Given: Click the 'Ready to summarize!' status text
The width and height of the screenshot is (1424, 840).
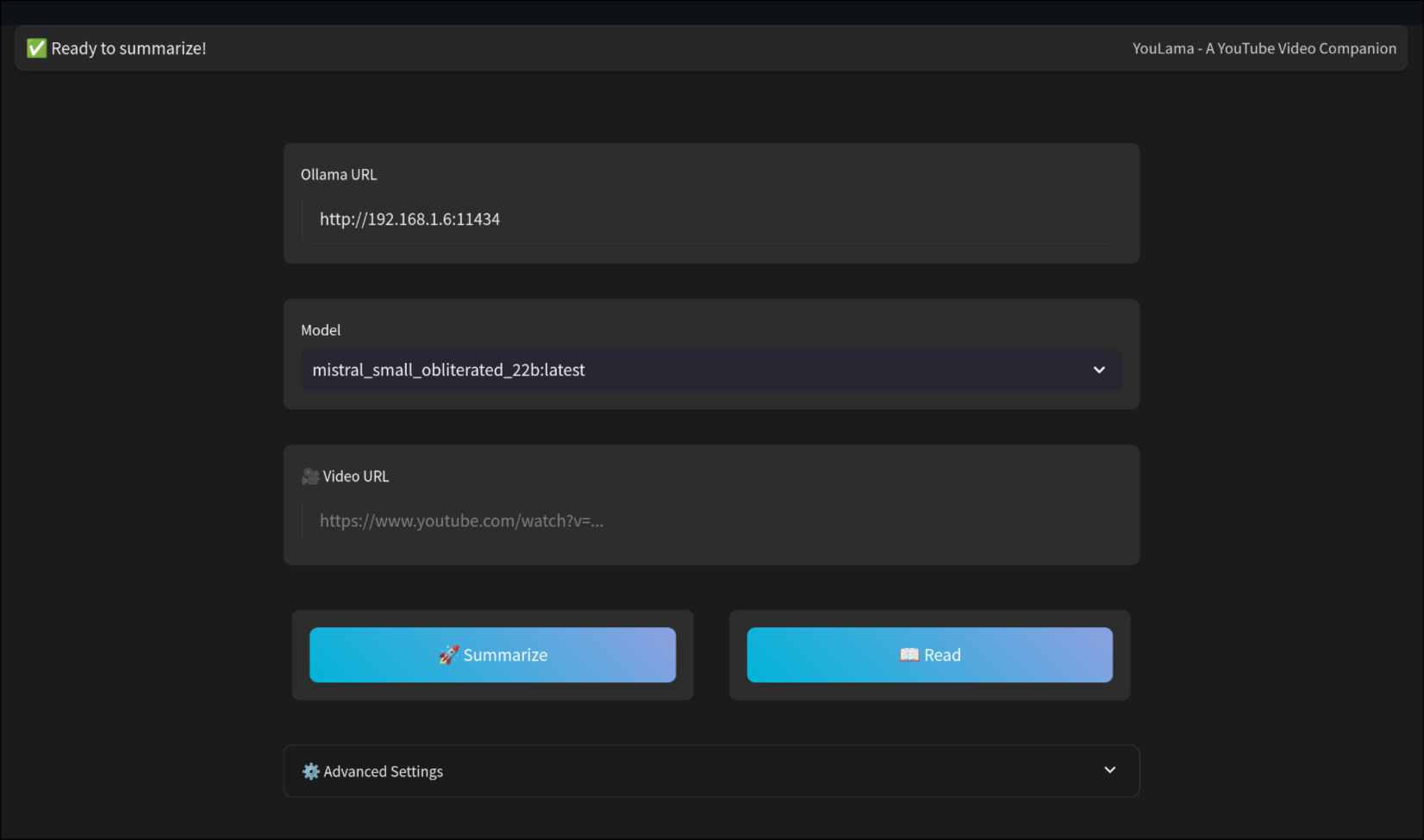Looking at the screenshot, I should point(128,48).
